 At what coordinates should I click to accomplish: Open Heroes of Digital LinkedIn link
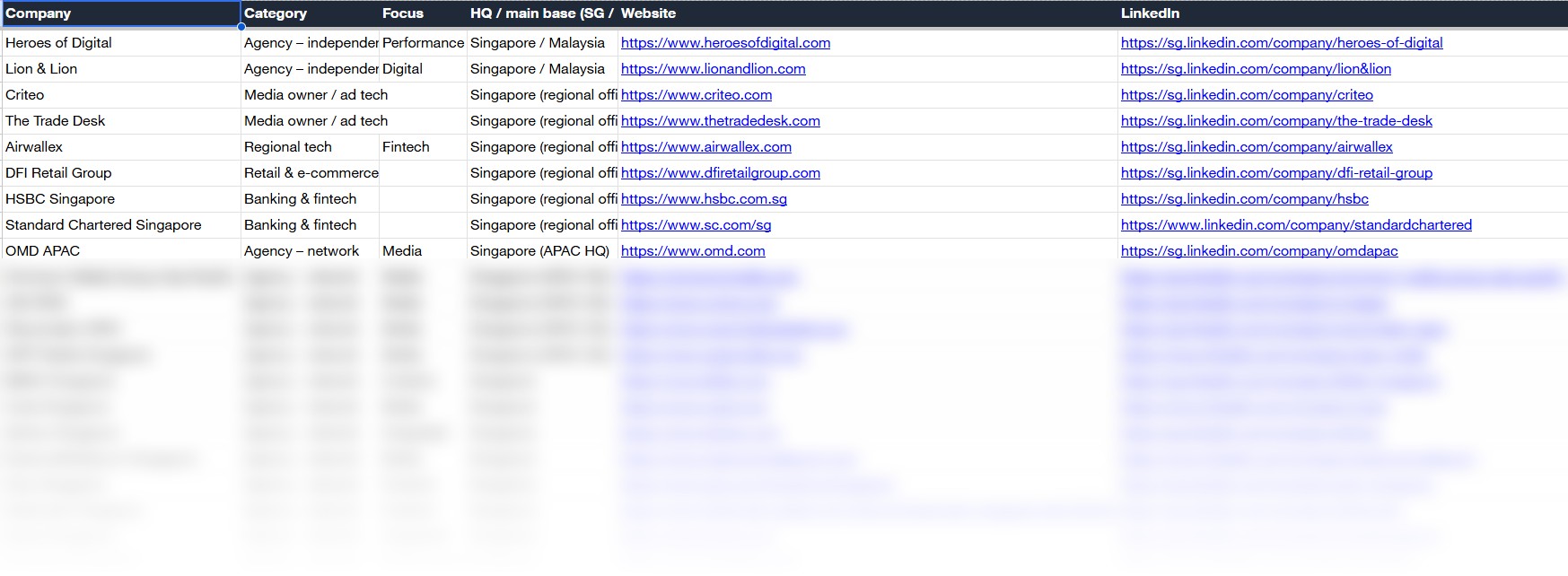(1282, 43)
